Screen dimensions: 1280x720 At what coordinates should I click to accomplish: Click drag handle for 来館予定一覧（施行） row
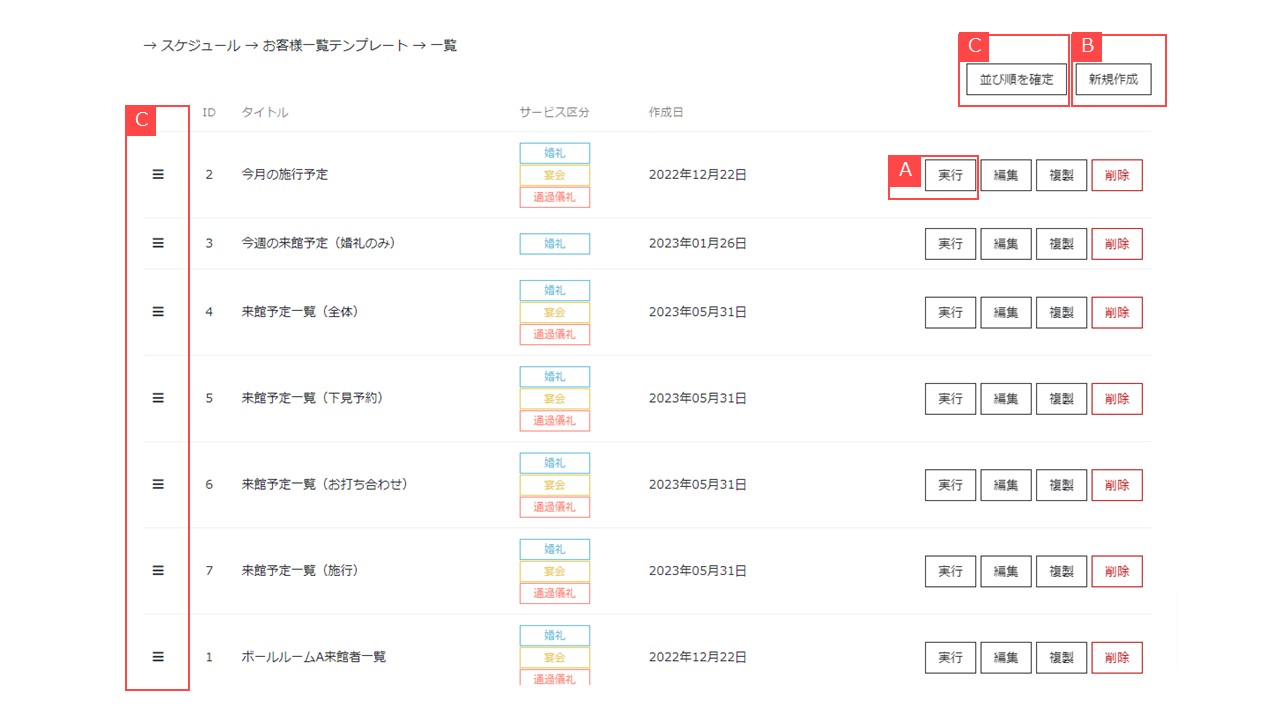[x=157, y=570]
